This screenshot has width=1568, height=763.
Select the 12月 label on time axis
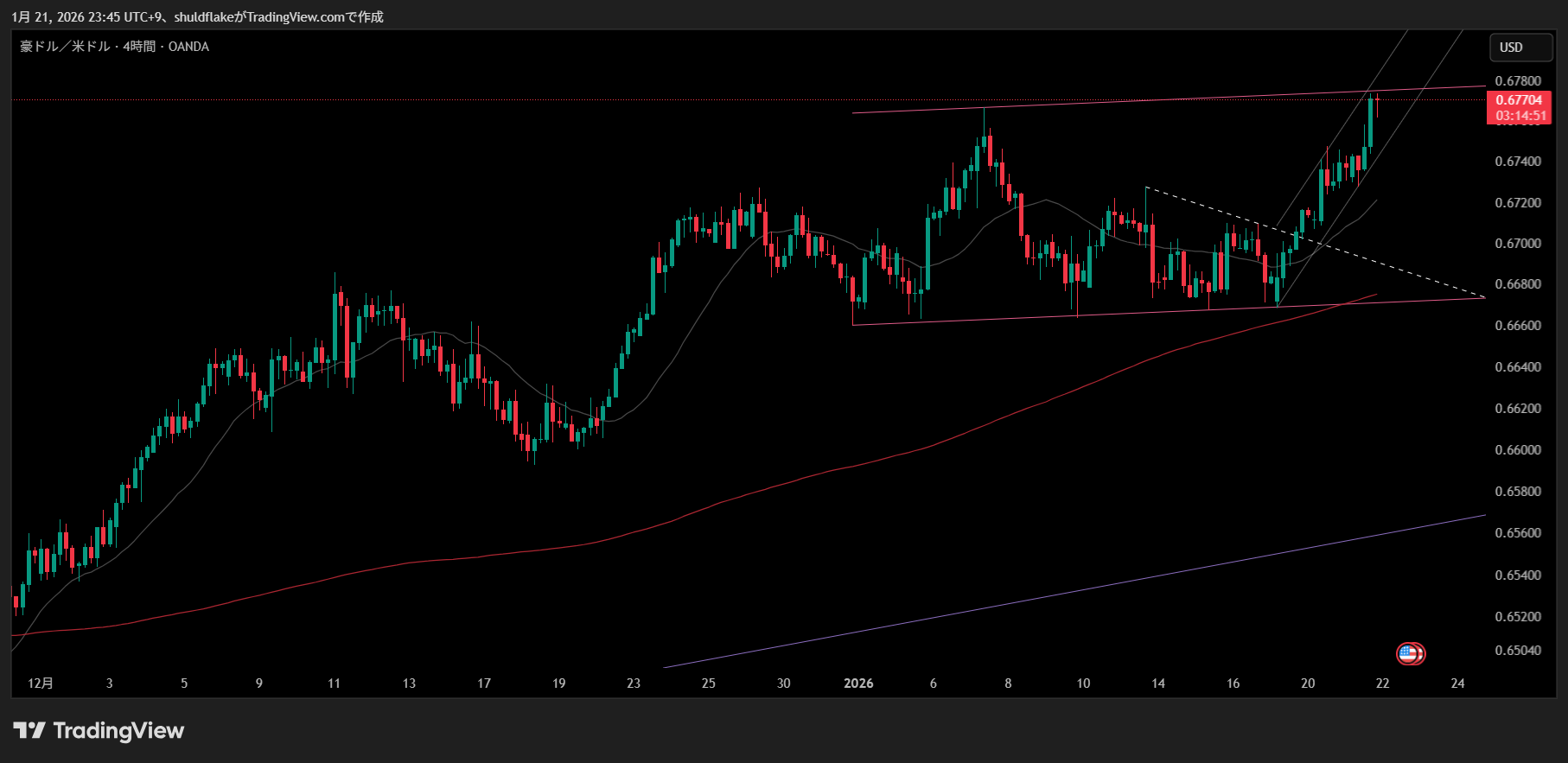point(41,684)
